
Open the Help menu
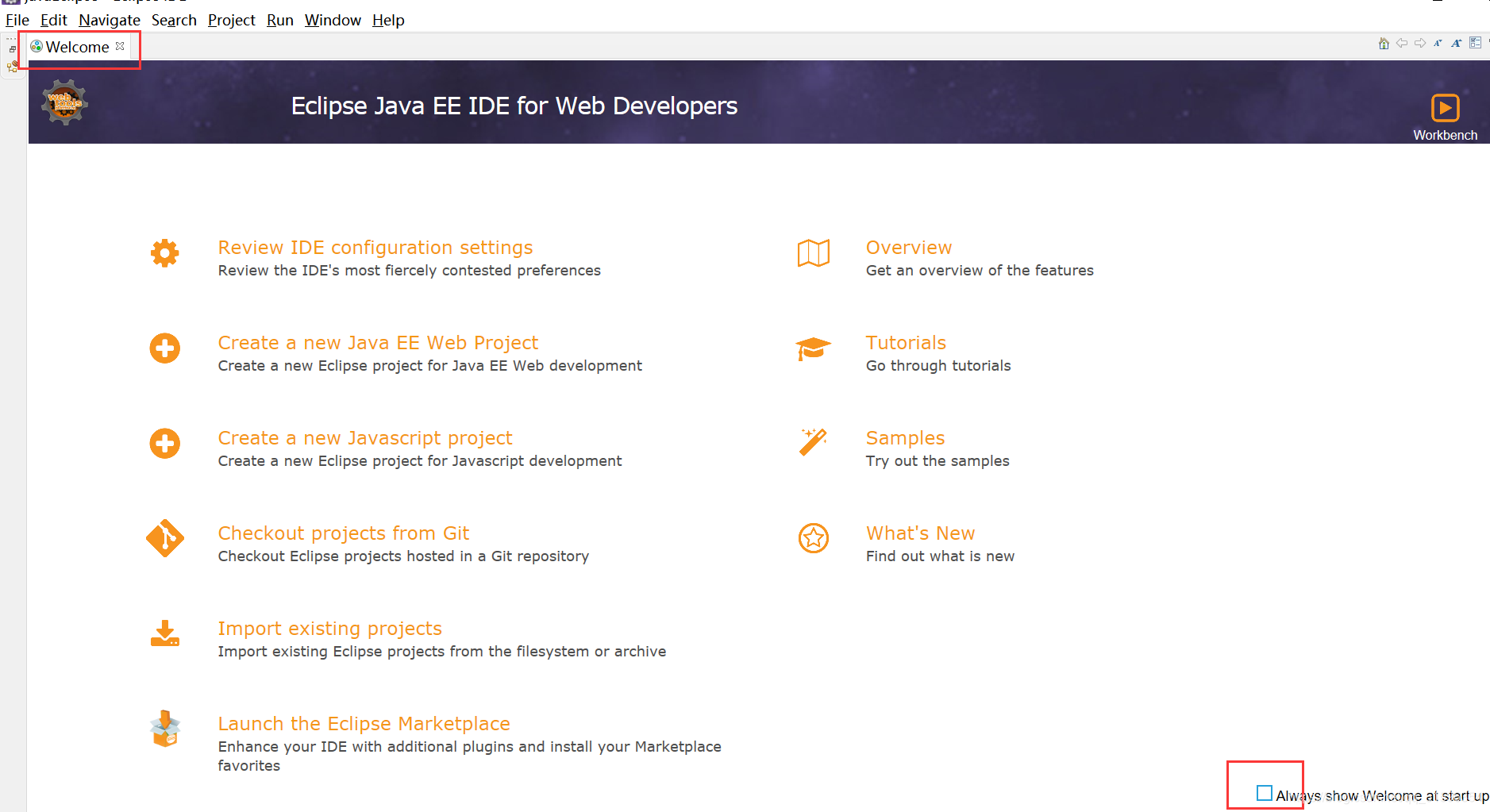point(388,20)
